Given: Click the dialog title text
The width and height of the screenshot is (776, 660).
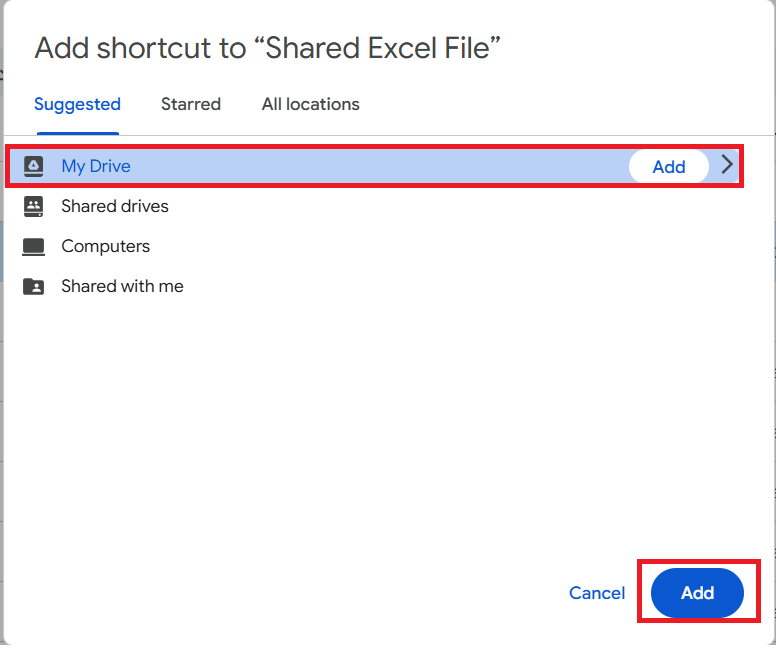Looking at the screenshot, I should (267, 47).
